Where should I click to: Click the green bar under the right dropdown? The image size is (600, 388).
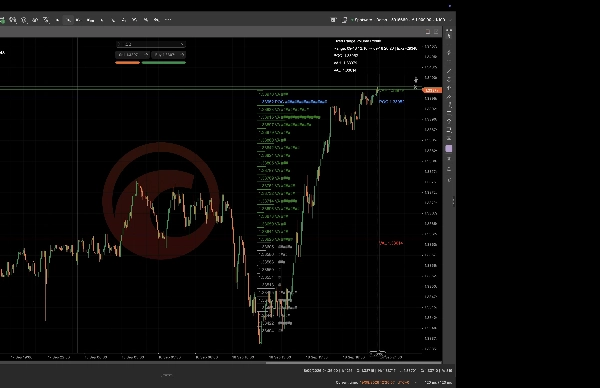coord(164,63)
